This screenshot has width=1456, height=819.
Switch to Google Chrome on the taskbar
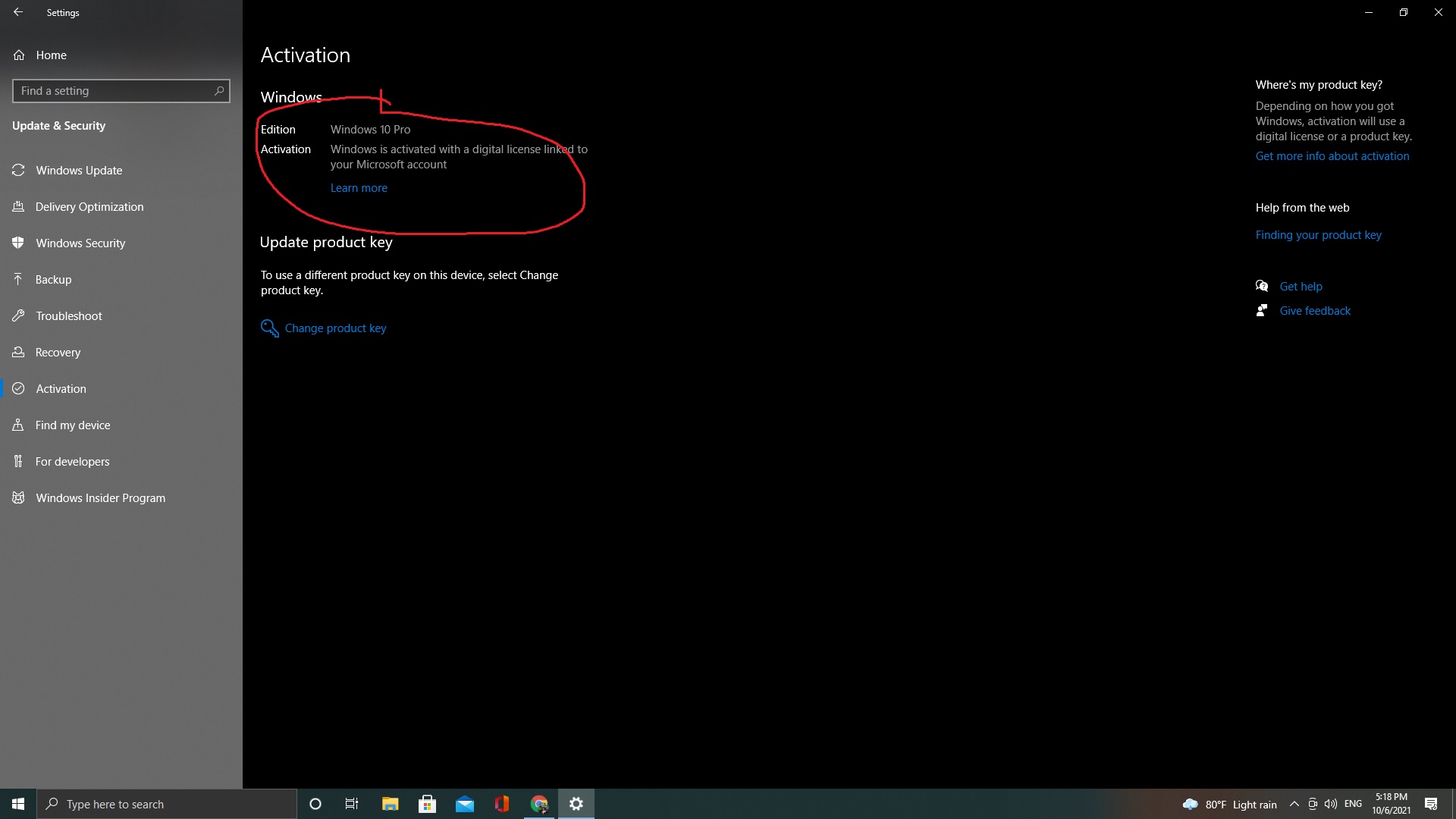539,804
